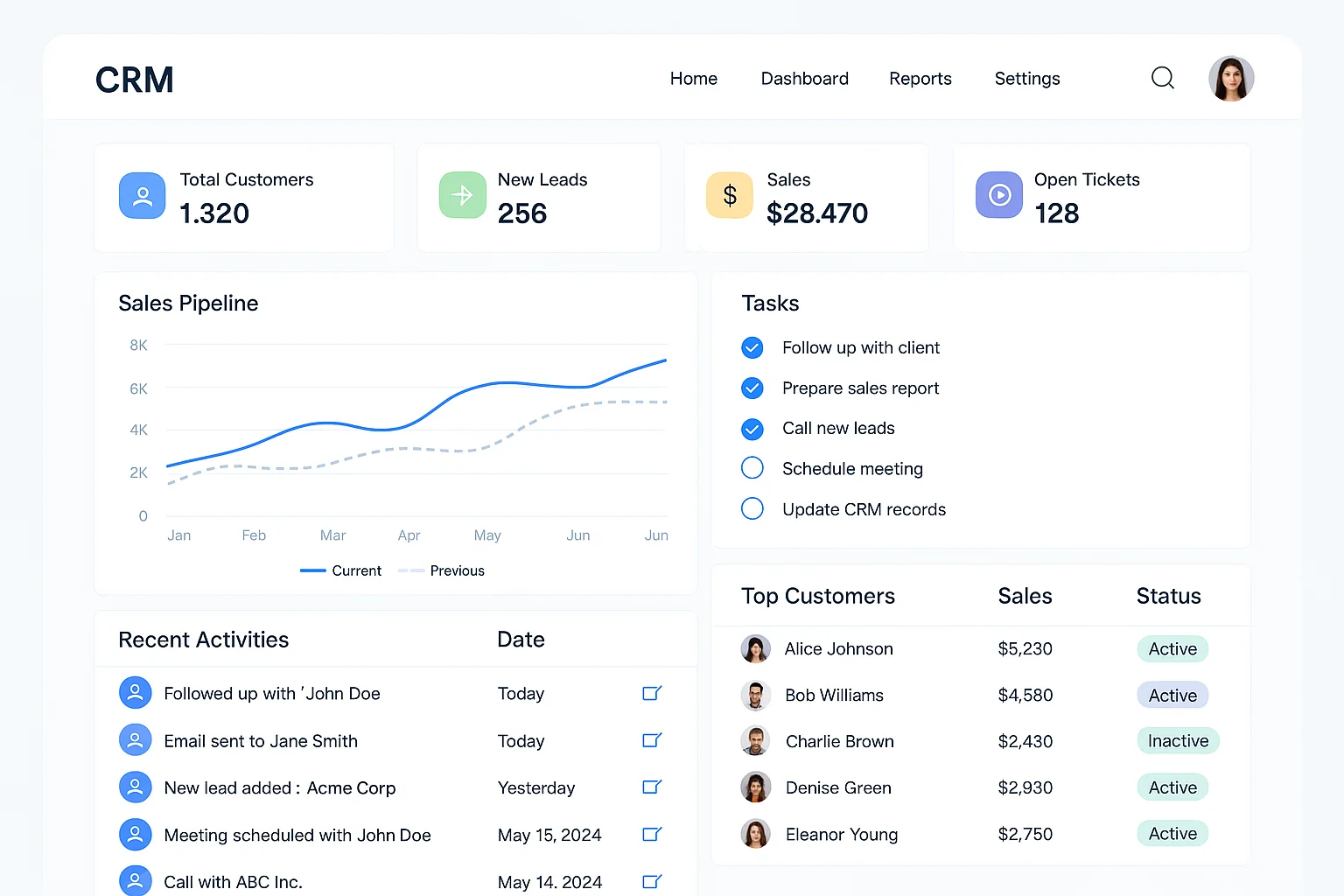Open edit icon for New lead added Acme Corp

(x=652, y=787)
